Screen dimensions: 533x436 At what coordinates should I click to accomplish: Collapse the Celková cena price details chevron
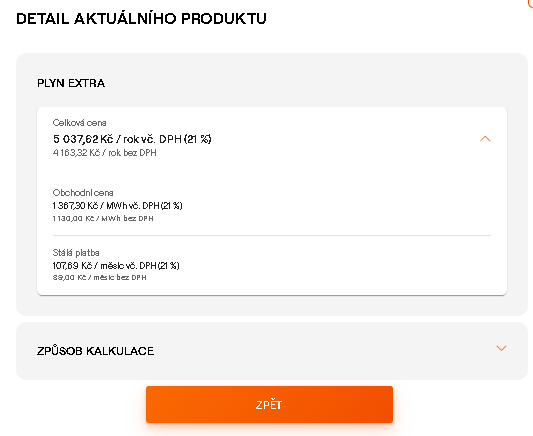(485, 139)
